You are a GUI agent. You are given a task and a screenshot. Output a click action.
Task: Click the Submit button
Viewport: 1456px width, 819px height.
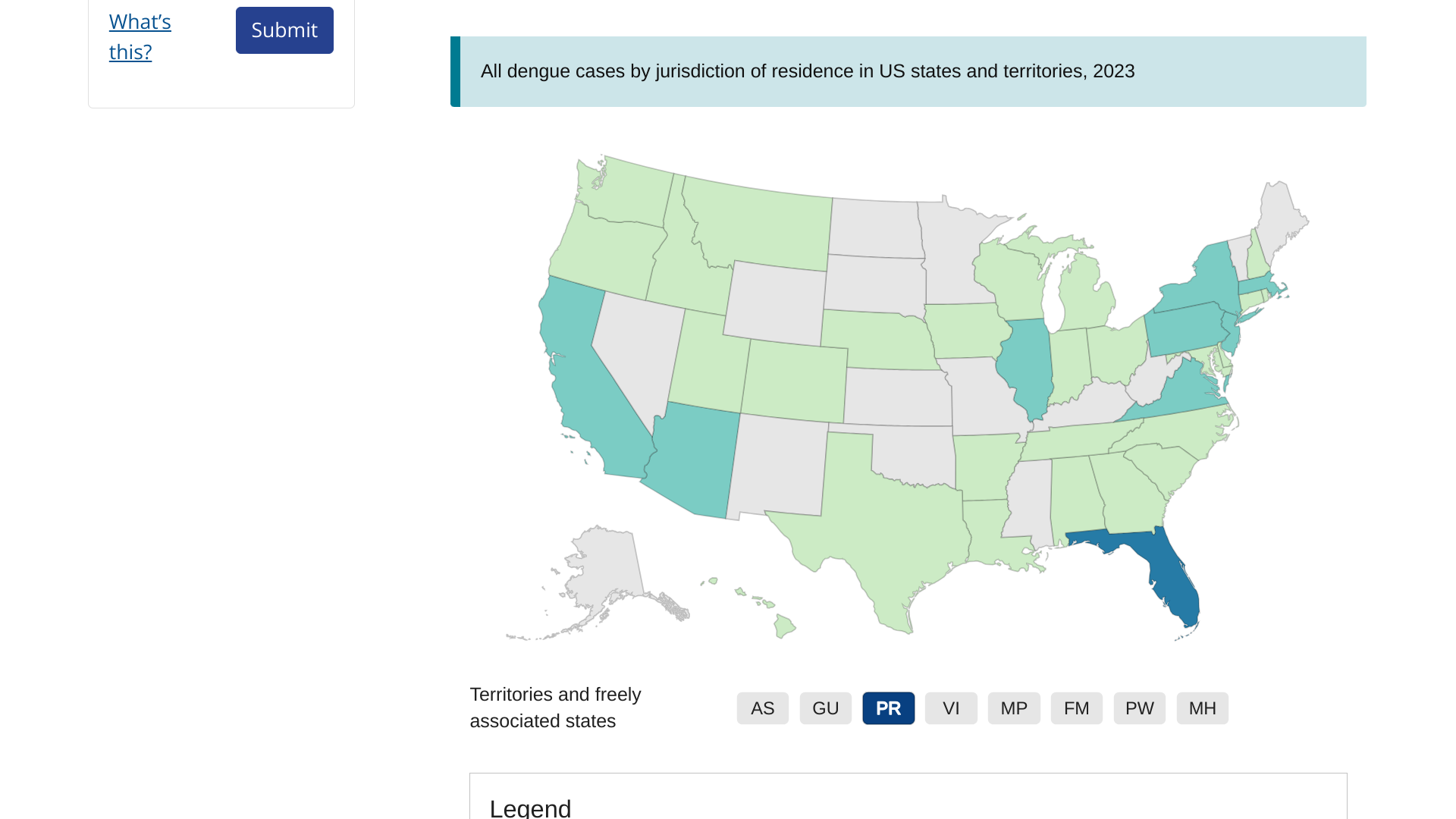click(284, 30)
